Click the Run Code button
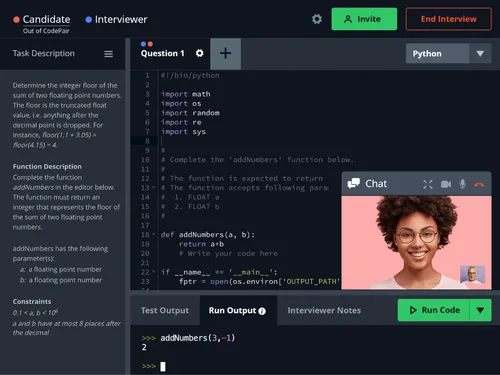The width and height of the screenshot is (500, 375). pos(434,310)
